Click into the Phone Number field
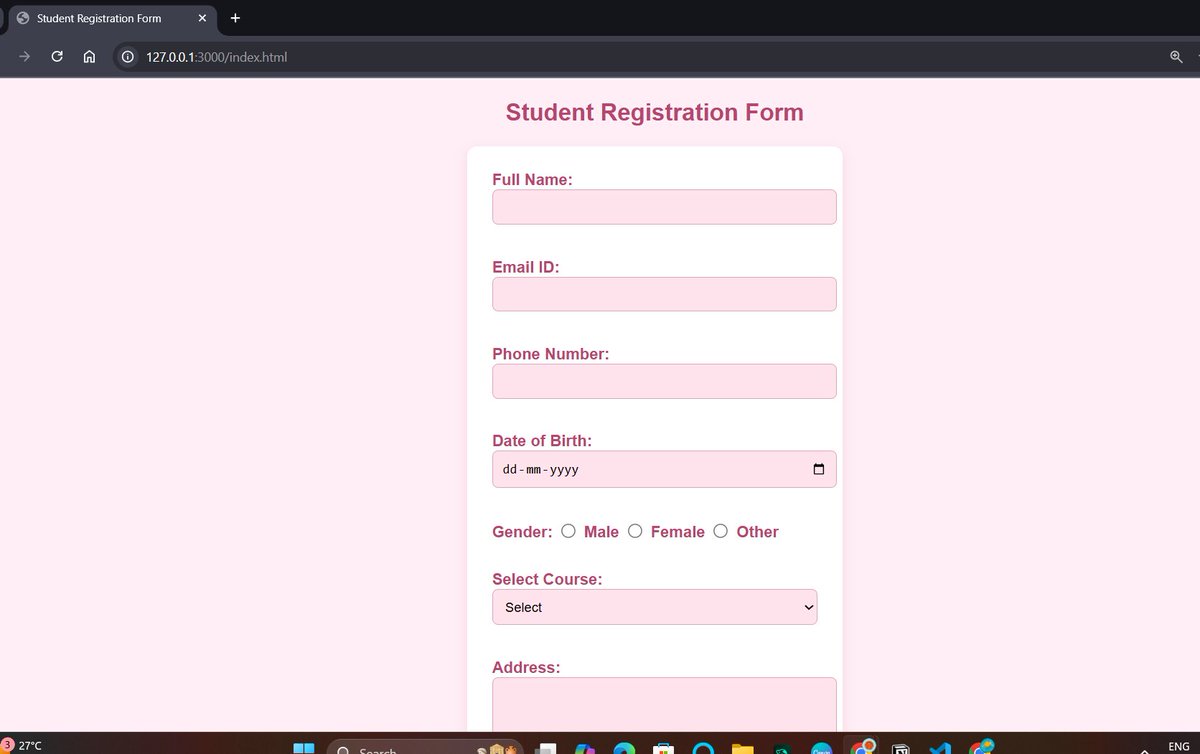The image size is (1200, 754). pos(664,381)
